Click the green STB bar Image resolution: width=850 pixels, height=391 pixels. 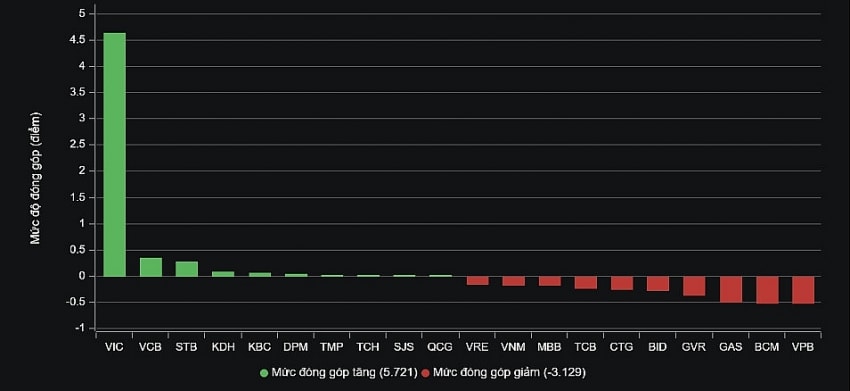[x=186, y=269]
